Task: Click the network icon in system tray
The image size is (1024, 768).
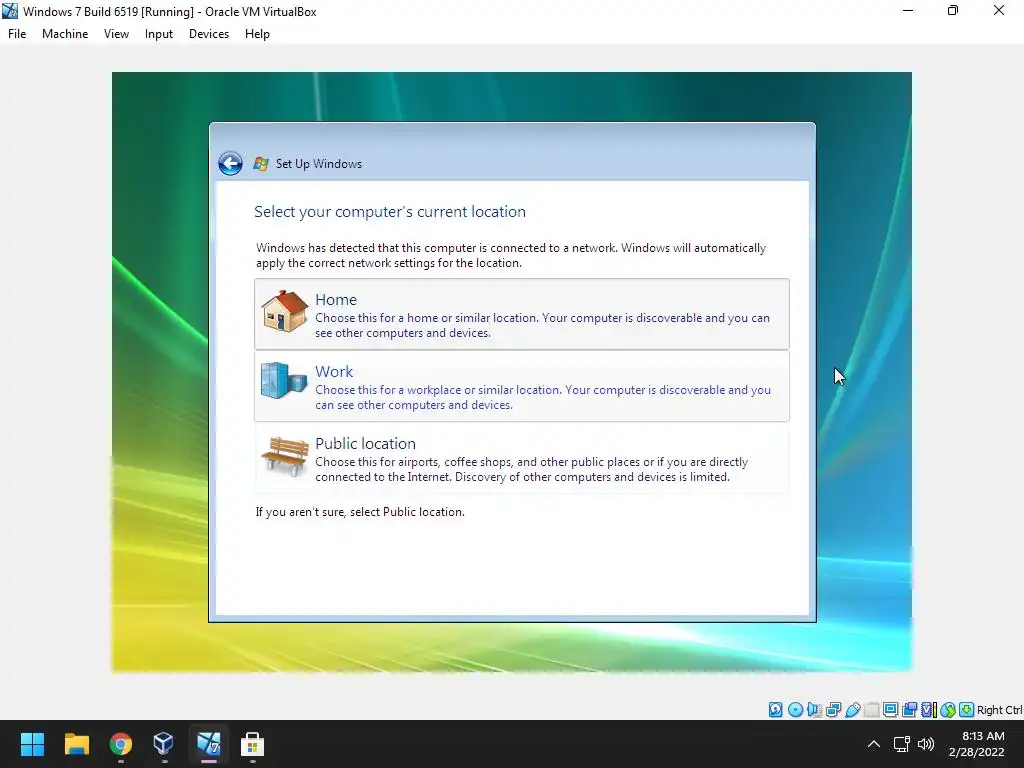Action: [x=901, y=744]
